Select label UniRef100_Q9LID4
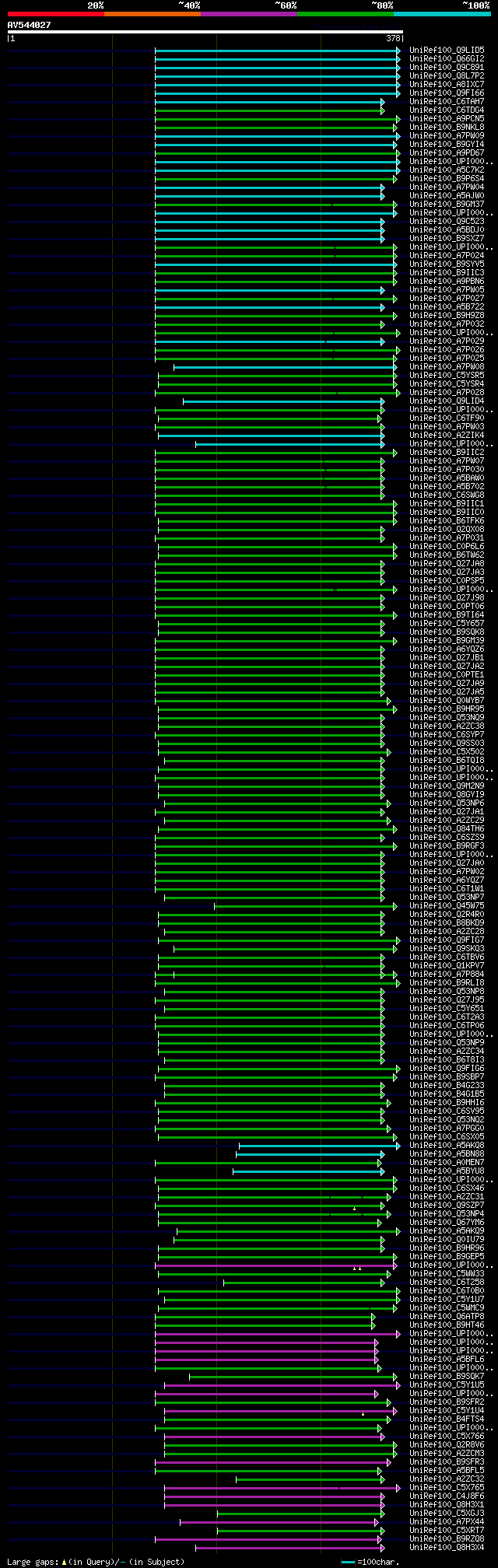 point(447,401)
